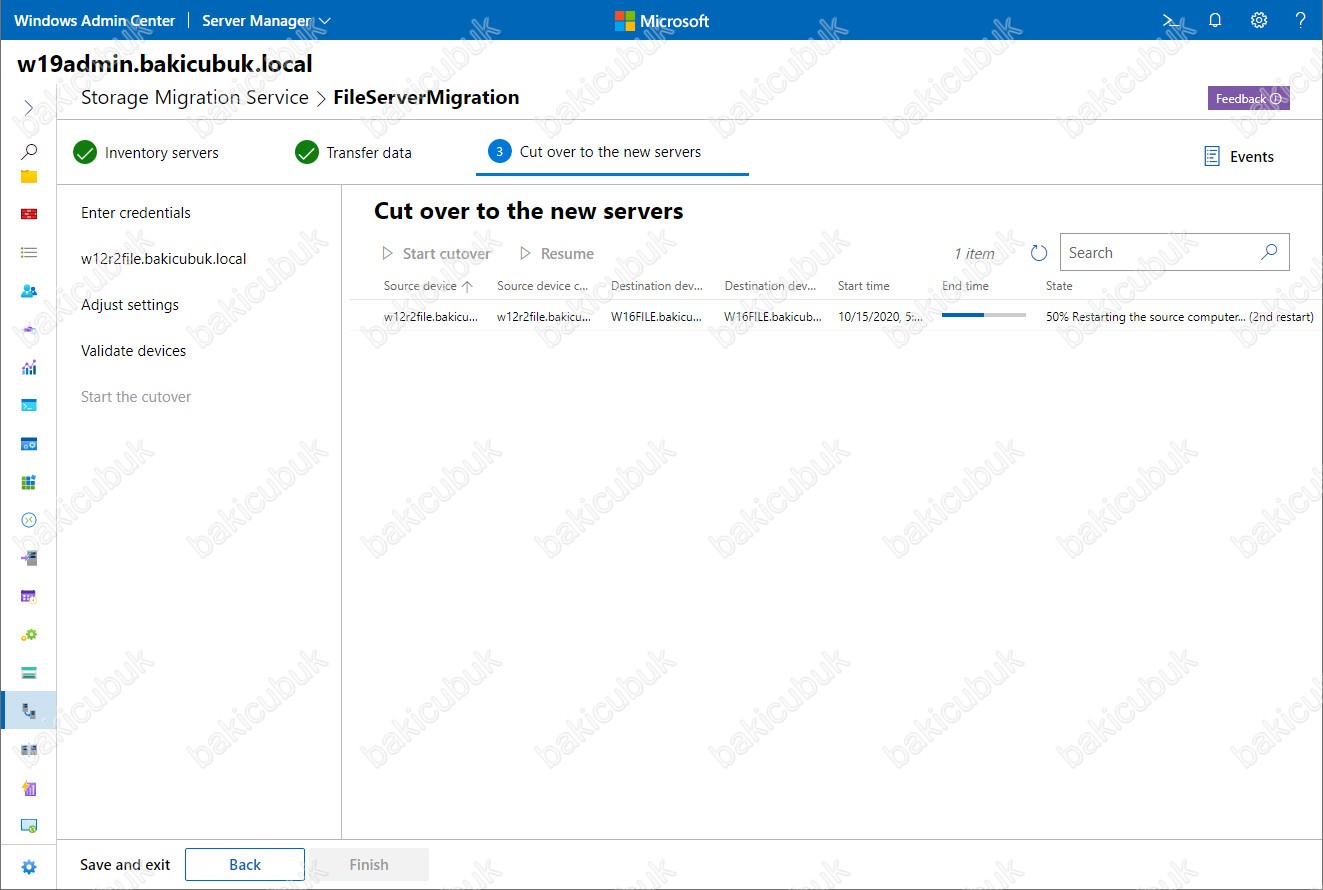
Task: Open the Roles and features icon
Action: (x=29, y=558)
